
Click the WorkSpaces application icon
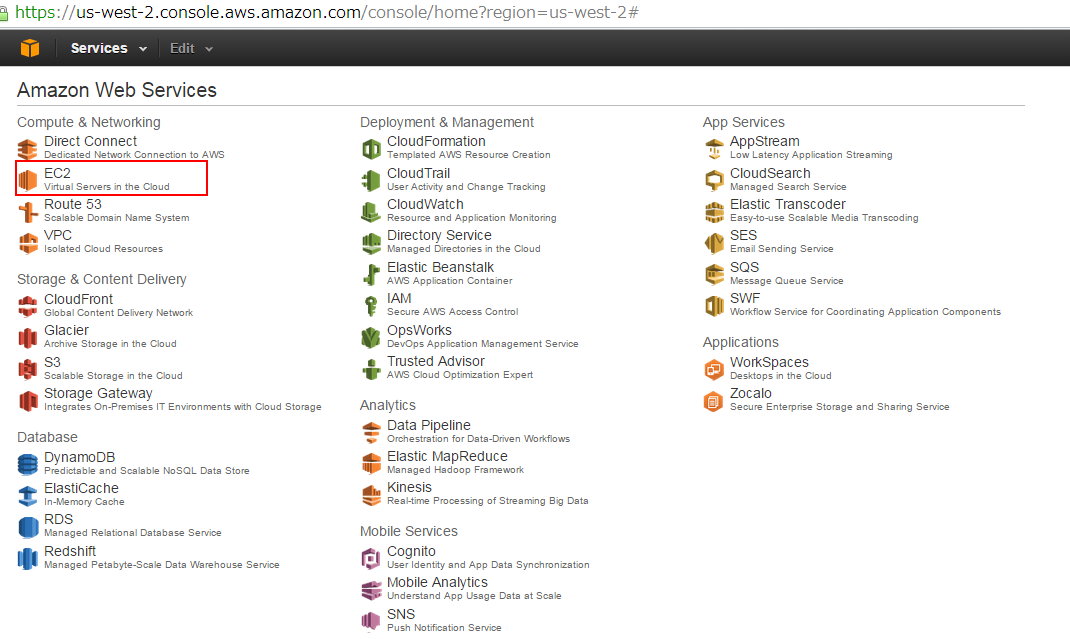(x=714, y=369)
